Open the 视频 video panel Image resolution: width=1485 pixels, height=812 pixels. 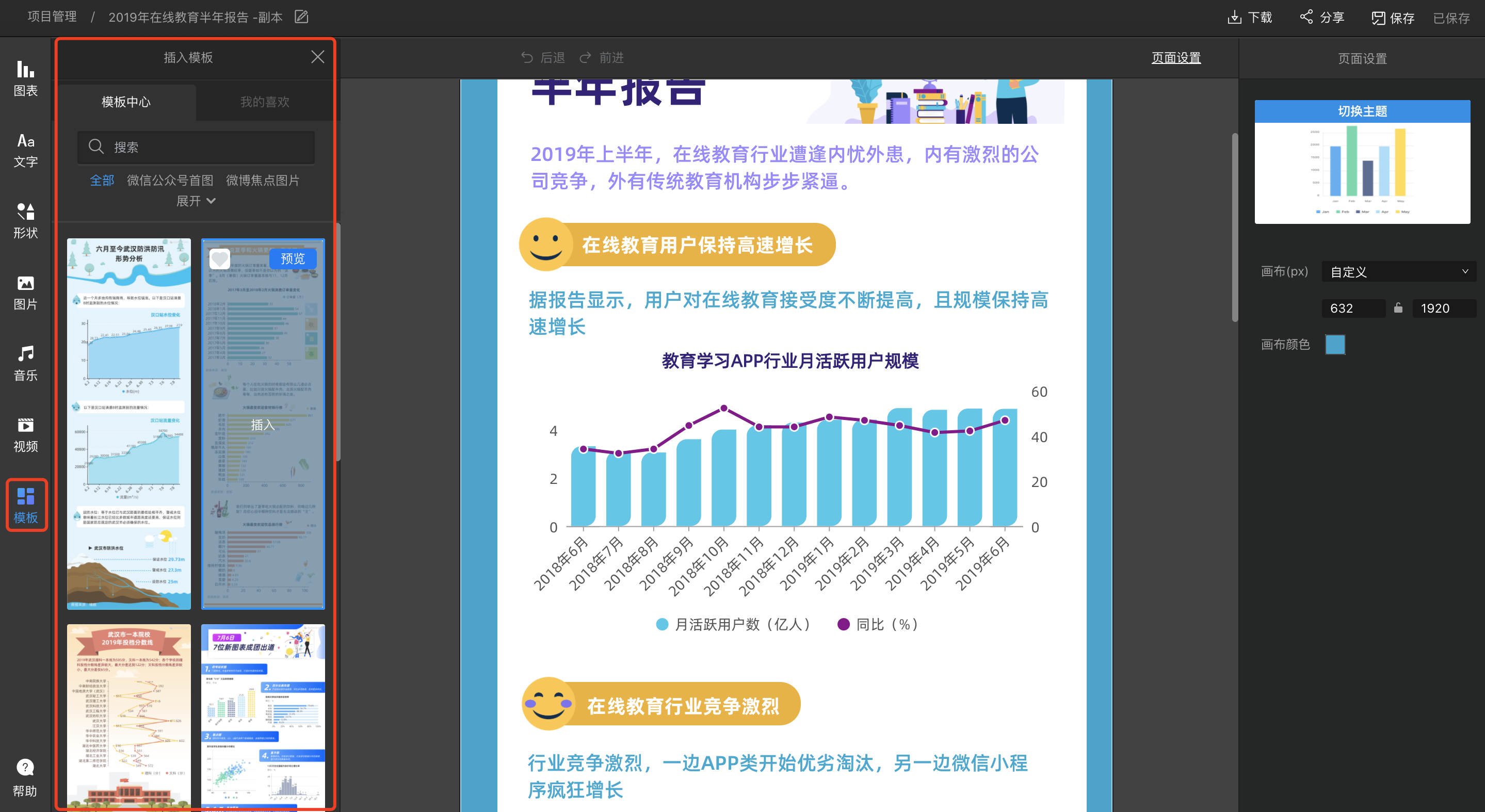pos(25,434)
